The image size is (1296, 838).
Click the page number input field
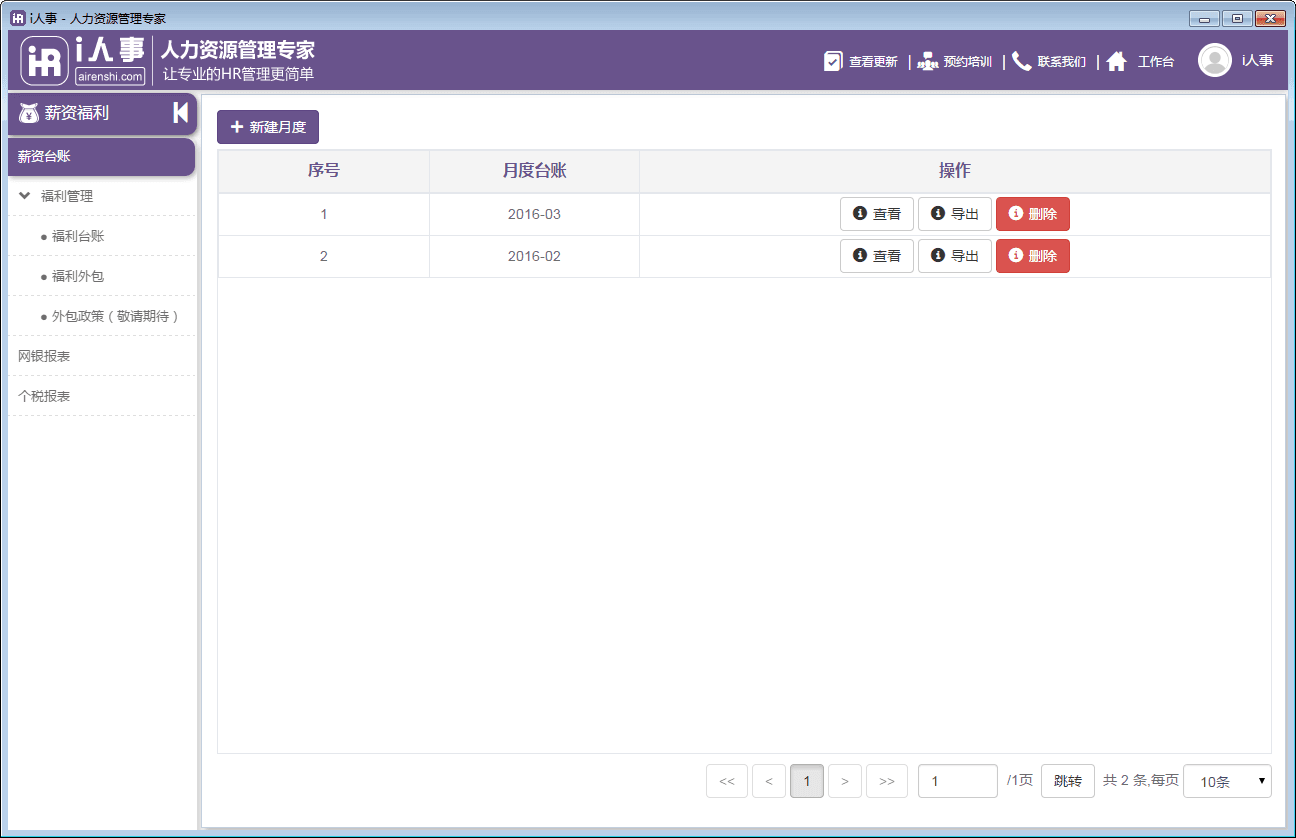point(957,781)
